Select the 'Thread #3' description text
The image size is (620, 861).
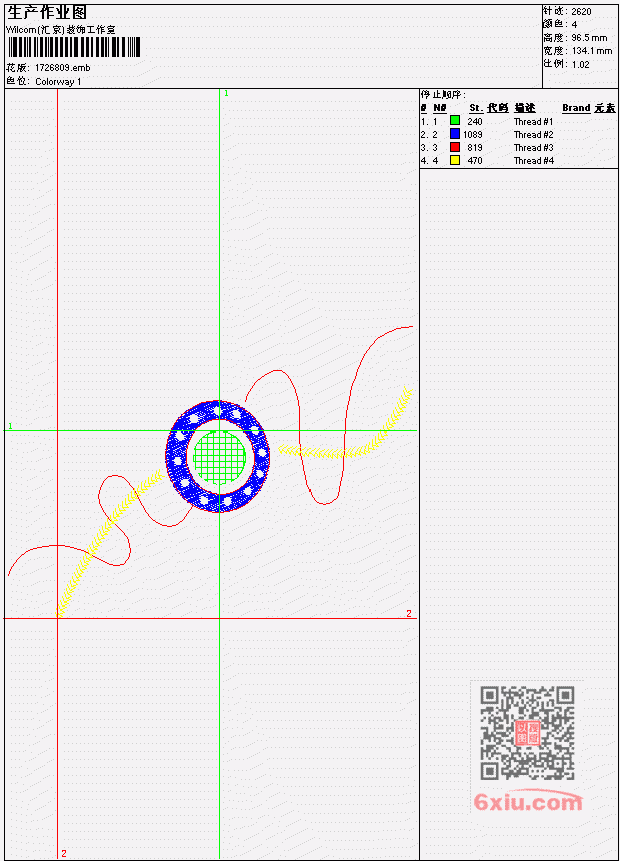coord(533,148)
